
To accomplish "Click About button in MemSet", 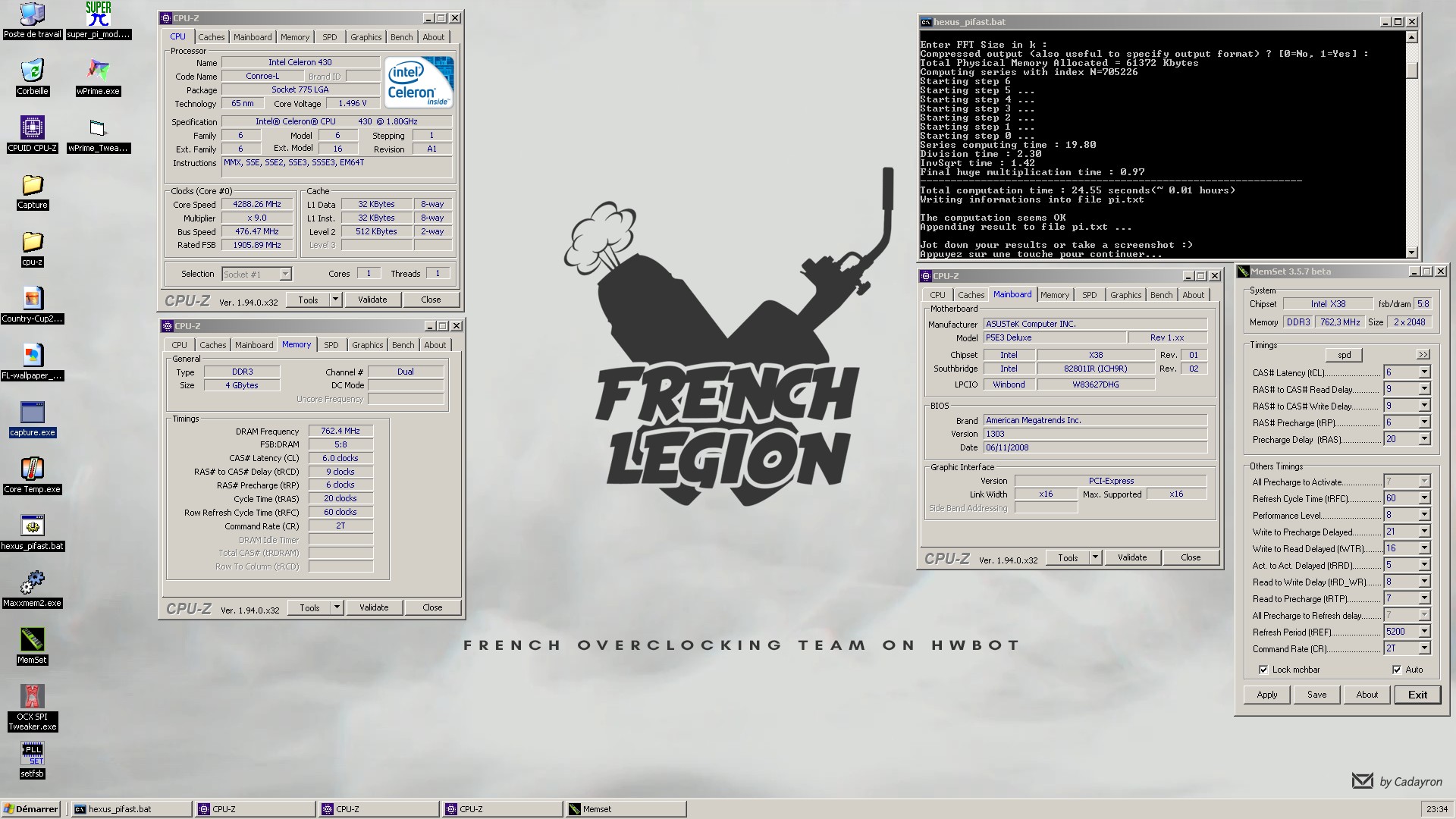I will [1367, 695].
